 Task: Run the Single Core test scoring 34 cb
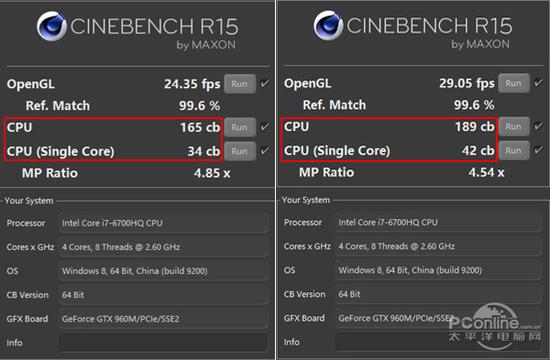(240, 151)
